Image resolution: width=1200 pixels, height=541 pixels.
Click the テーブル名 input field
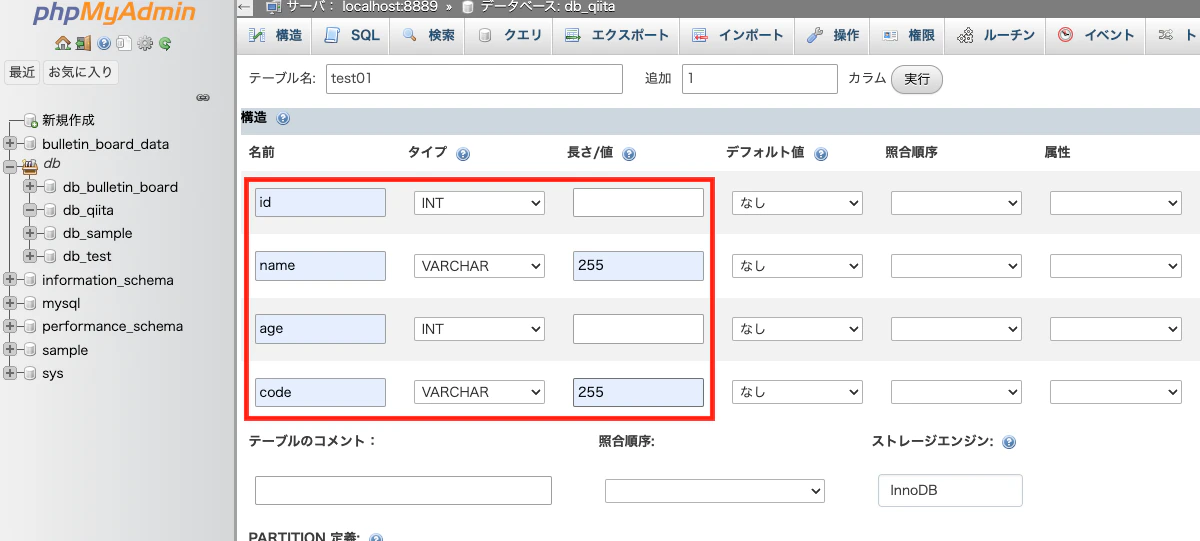click(x=474, y=79)
